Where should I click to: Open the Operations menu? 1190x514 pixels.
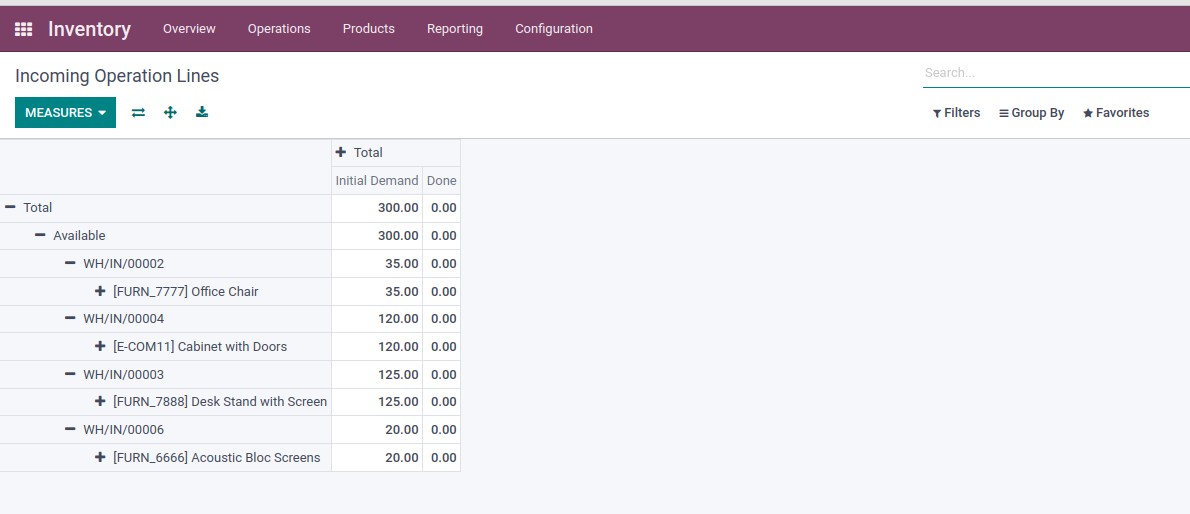pos(279,29)
